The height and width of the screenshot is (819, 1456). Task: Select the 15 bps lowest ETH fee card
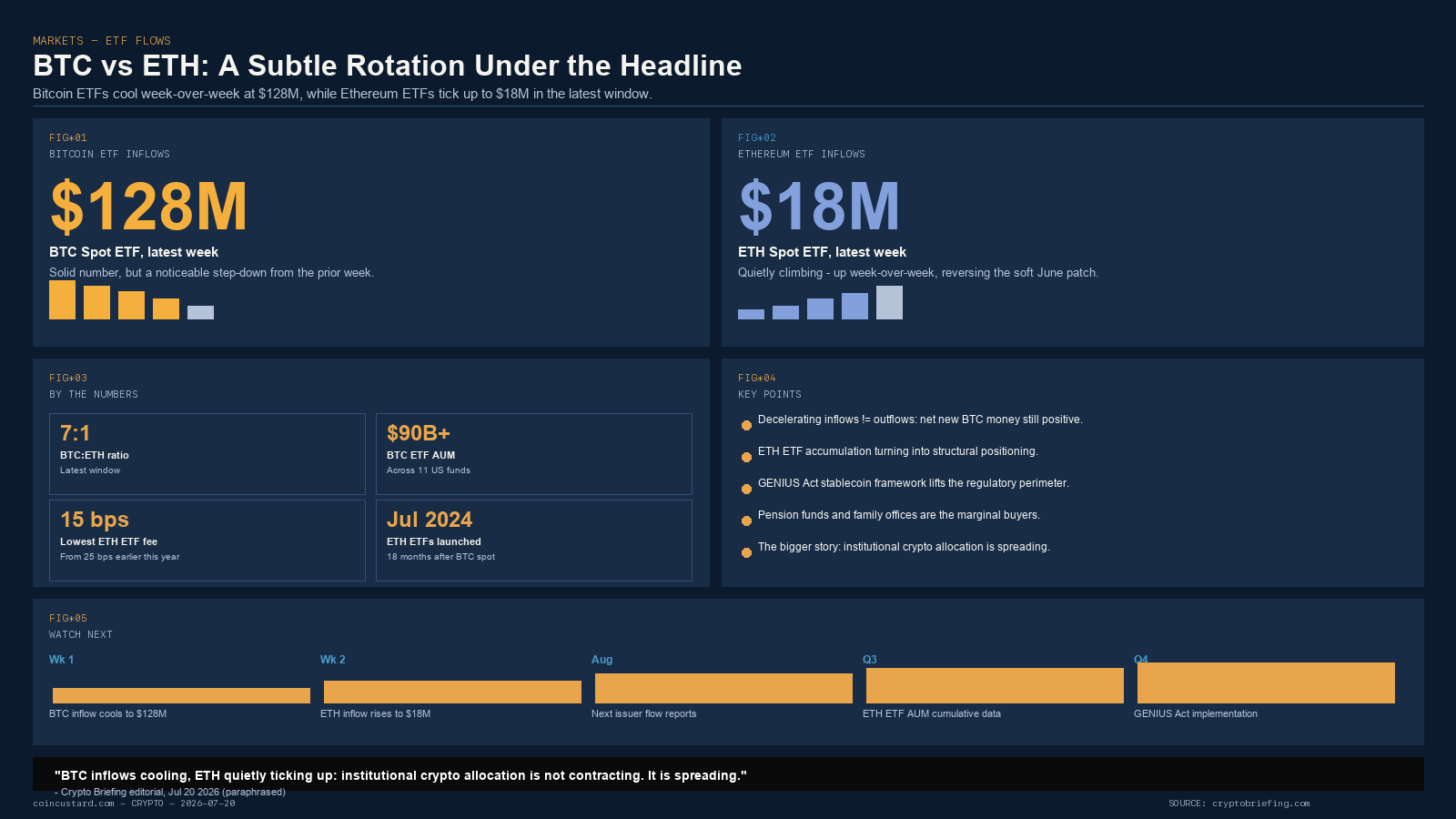pos(207,541)
